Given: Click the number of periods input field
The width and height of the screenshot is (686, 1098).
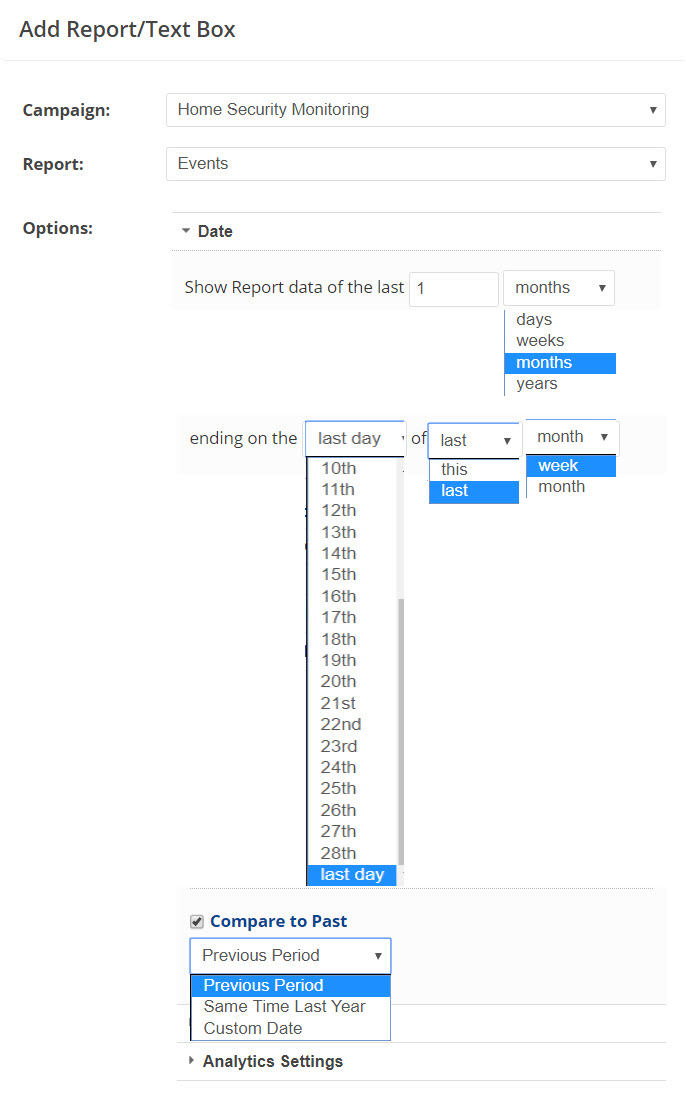Looking at the screenshot, I should coord(453,288).
